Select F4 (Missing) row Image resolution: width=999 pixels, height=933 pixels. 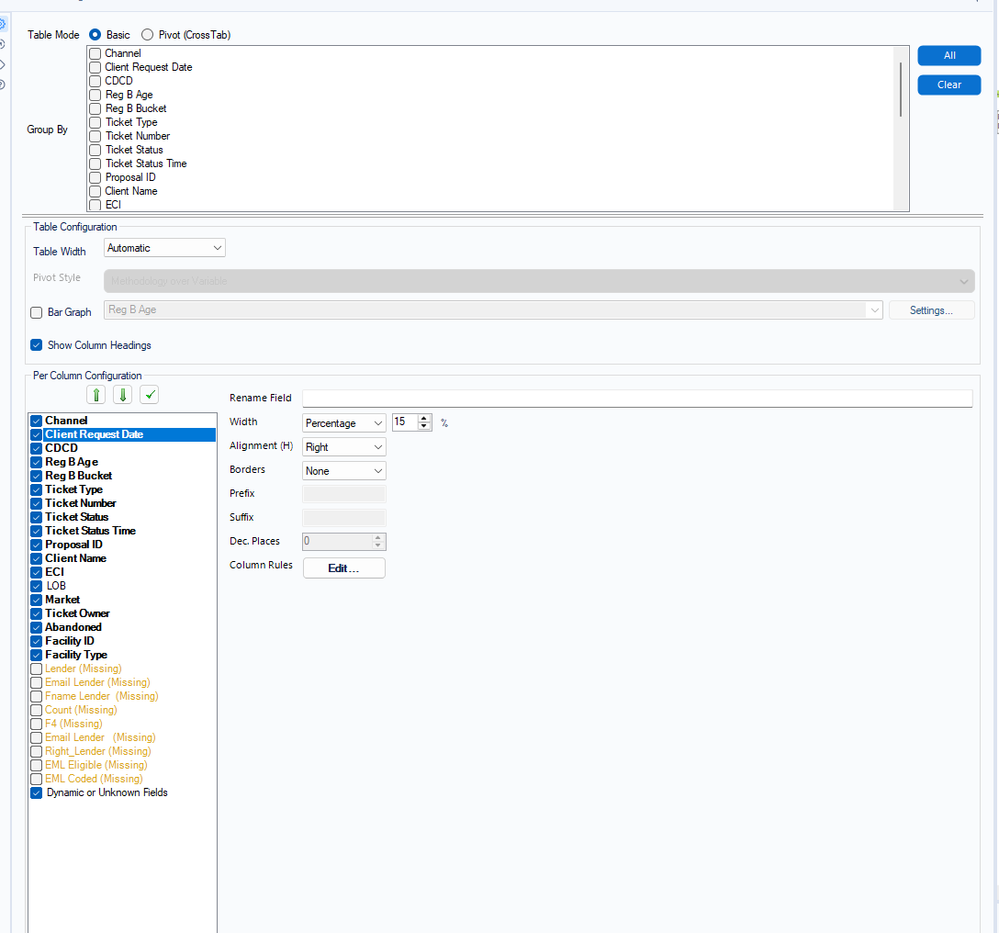click(x=122, y=724)
